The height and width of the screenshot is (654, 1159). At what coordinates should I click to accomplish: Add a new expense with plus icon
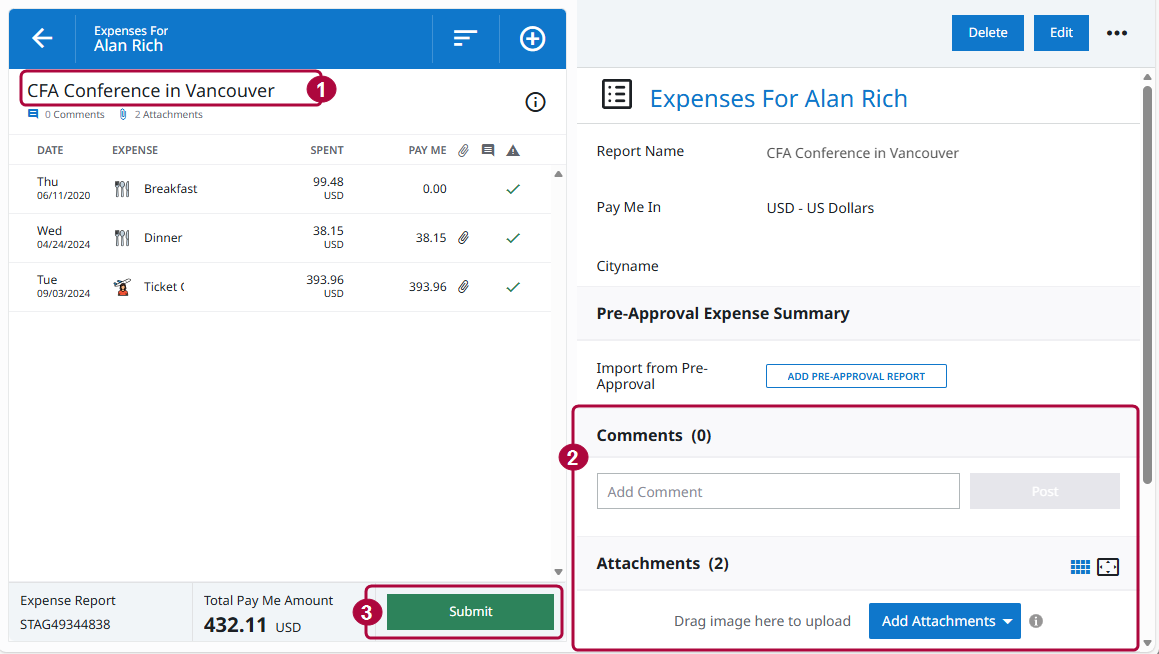pos(533,38)
